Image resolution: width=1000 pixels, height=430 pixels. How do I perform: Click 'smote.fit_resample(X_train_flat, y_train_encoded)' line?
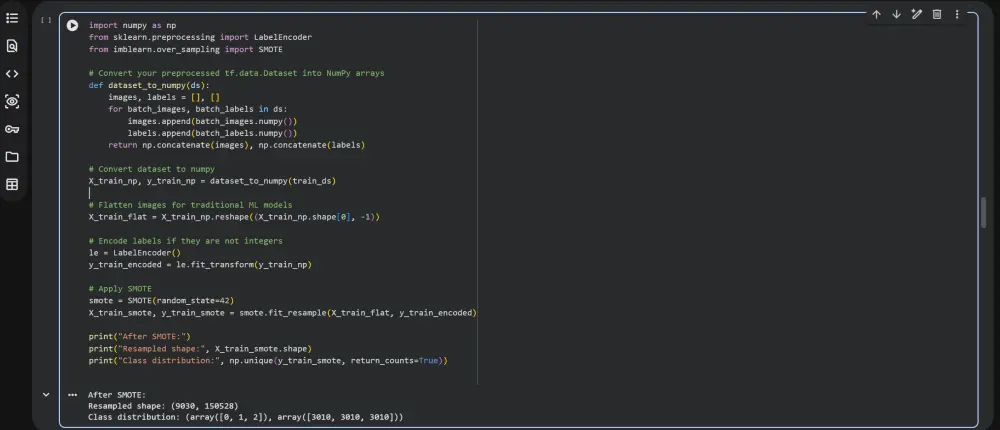[283, 313]
